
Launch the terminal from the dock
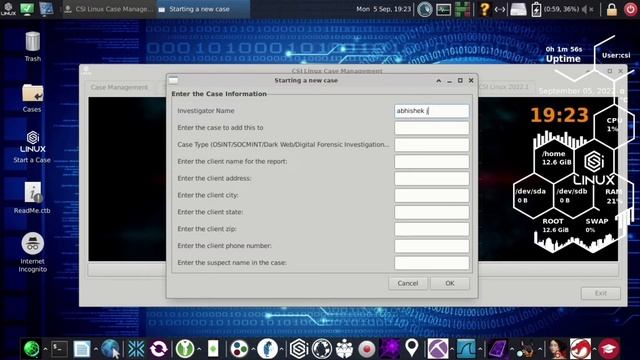(60, 349)
